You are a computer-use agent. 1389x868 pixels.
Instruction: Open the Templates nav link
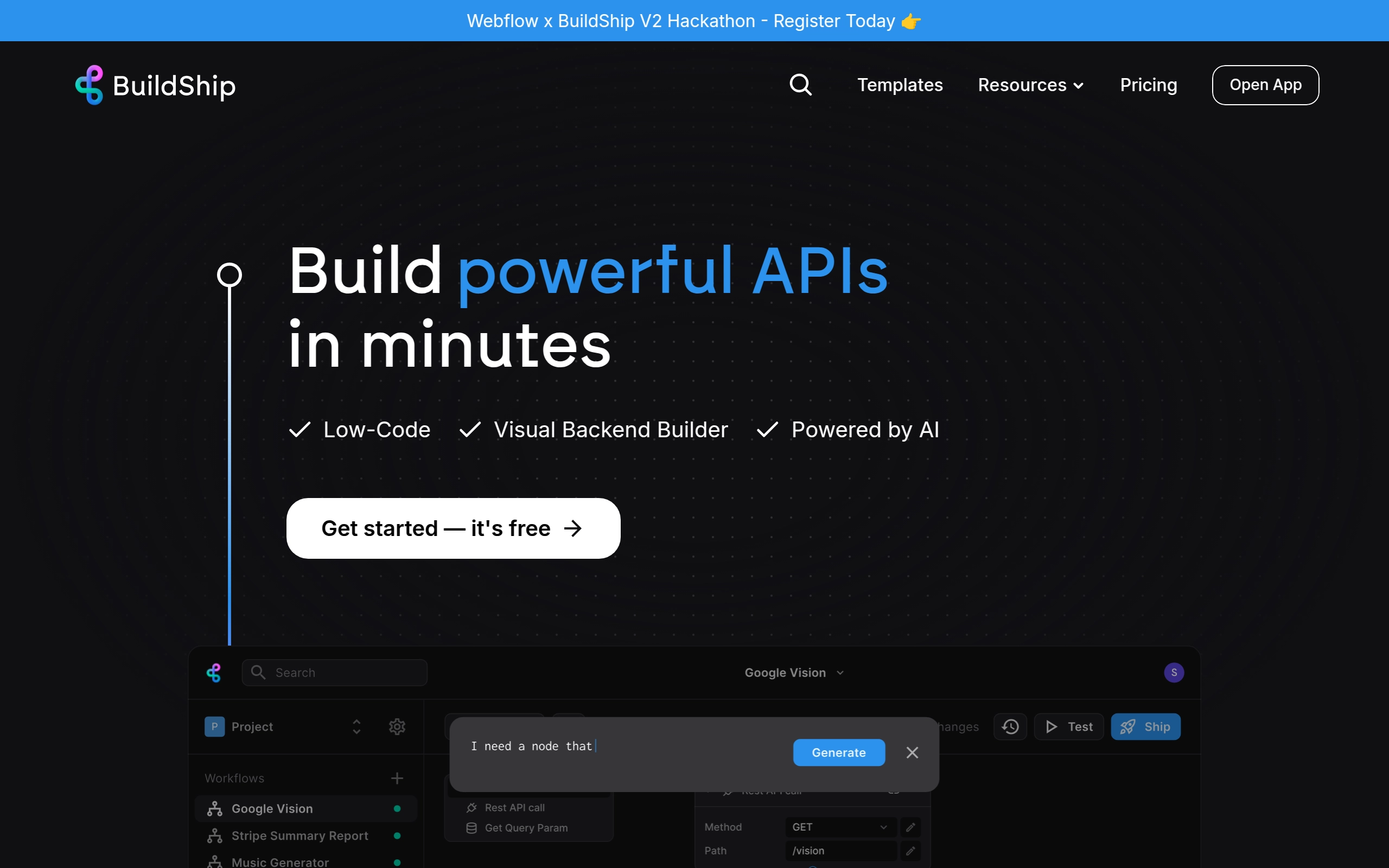tap(900, 85)
